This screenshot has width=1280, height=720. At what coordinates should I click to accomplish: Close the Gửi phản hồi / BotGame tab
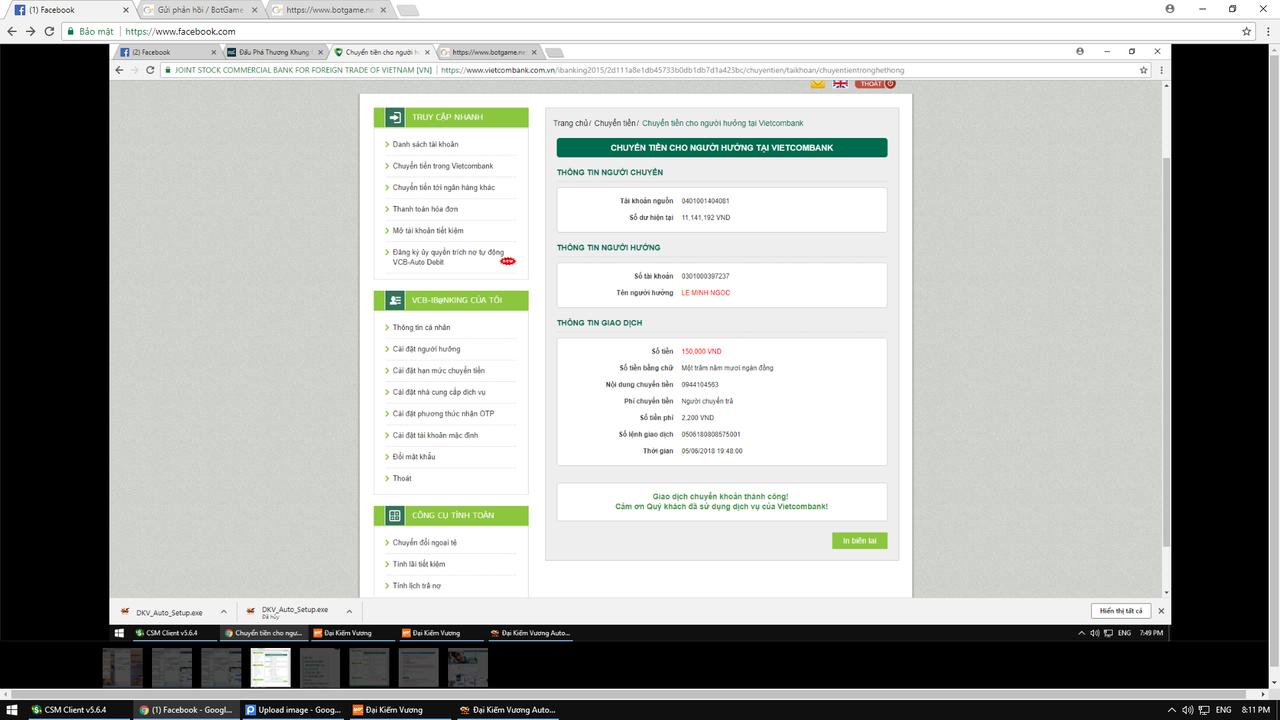tap(254, 10)
